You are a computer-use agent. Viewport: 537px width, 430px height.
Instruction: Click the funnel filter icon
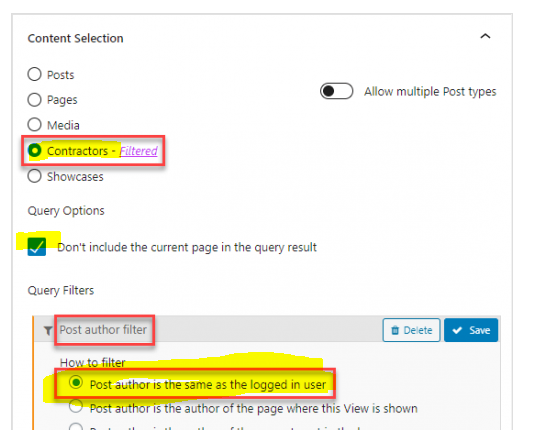click(48, 330)
